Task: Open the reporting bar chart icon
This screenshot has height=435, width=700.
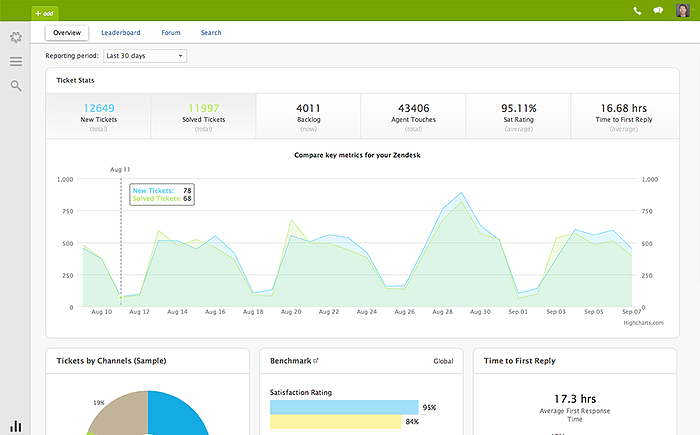Action: (x=15, y=426)
